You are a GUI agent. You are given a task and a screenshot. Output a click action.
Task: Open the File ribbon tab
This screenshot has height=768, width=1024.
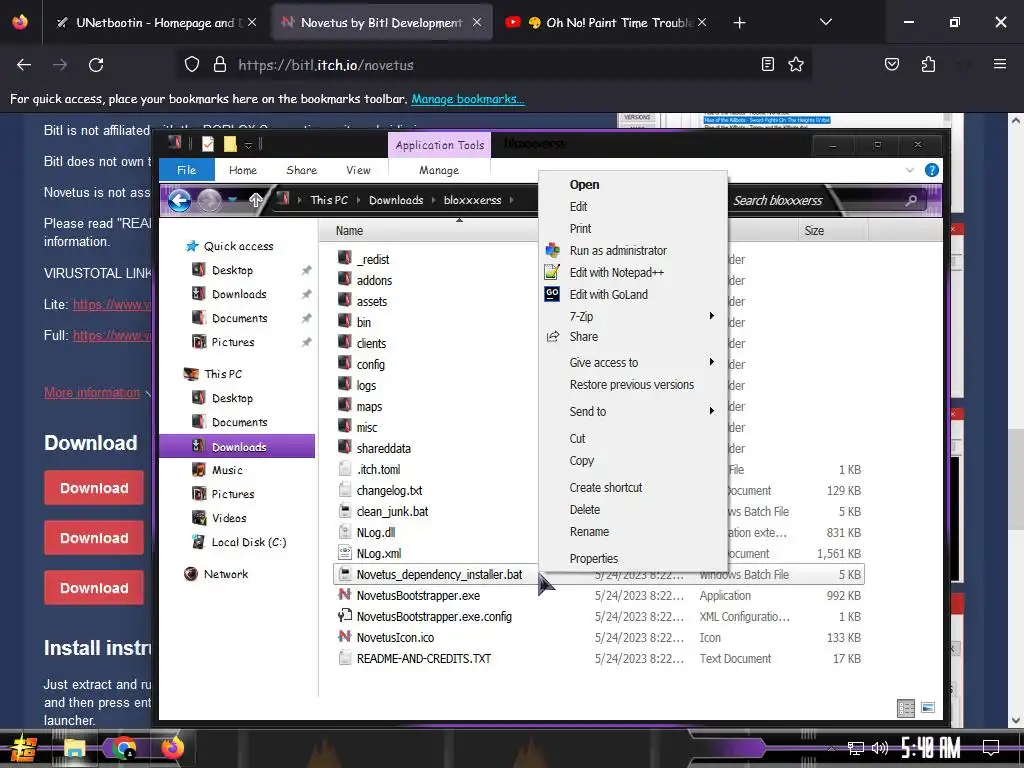pos(186,170)
